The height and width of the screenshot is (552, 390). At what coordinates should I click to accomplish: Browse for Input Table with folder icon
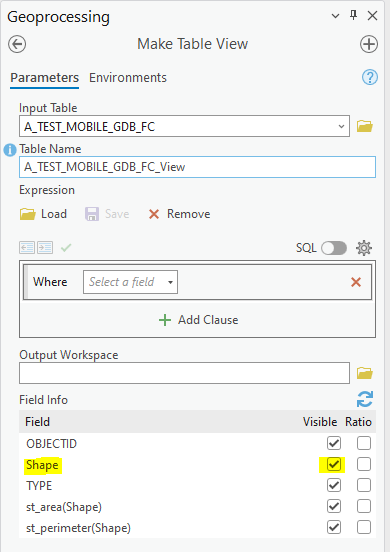365,126
